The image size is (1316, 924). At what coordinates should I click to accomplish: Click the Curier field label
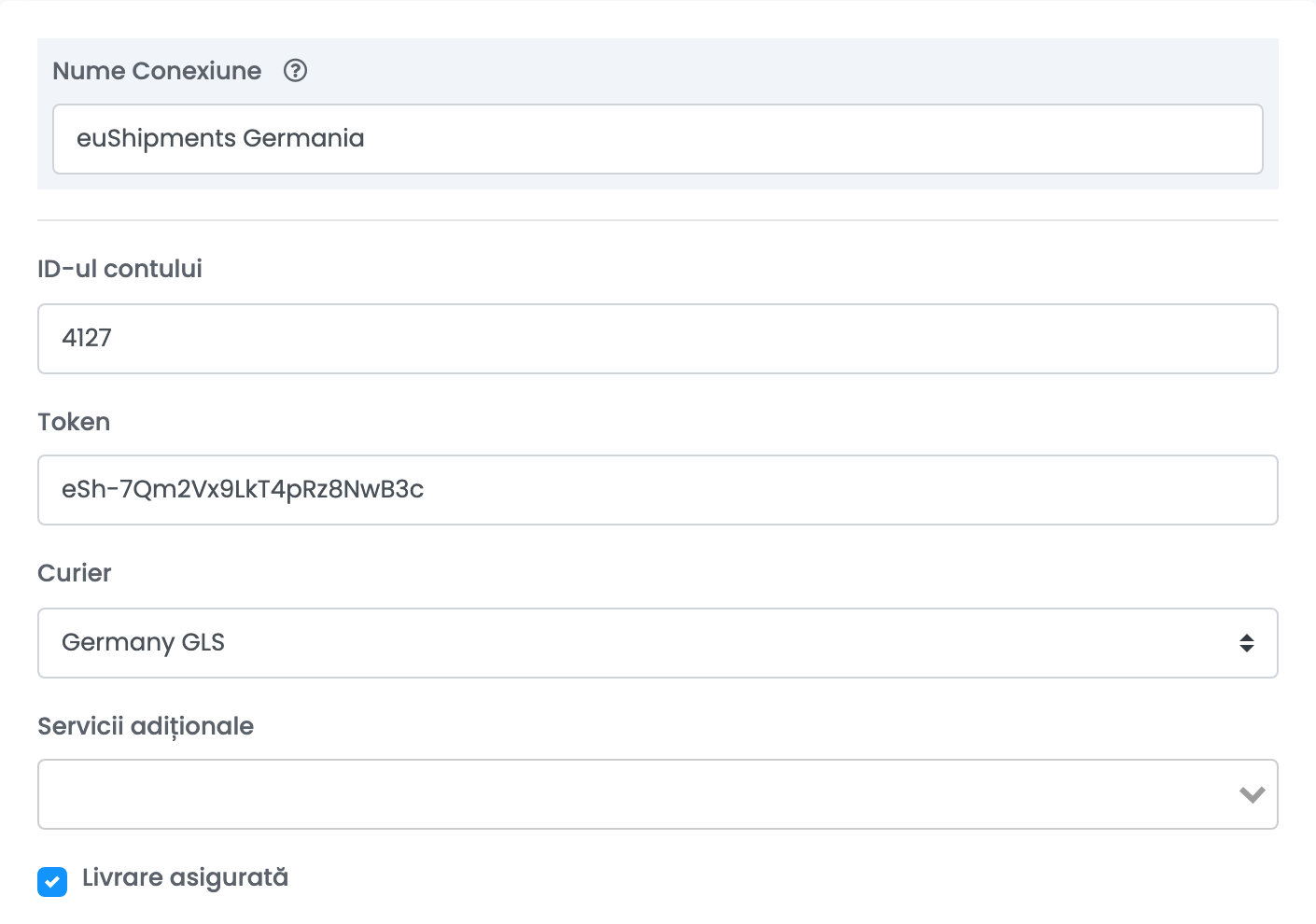point(75,573)
